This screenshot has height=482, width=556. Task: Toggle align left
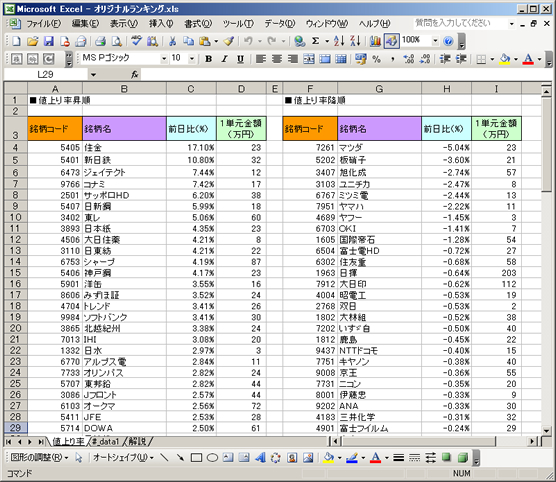pyautogui.click(x=261, y=59)
